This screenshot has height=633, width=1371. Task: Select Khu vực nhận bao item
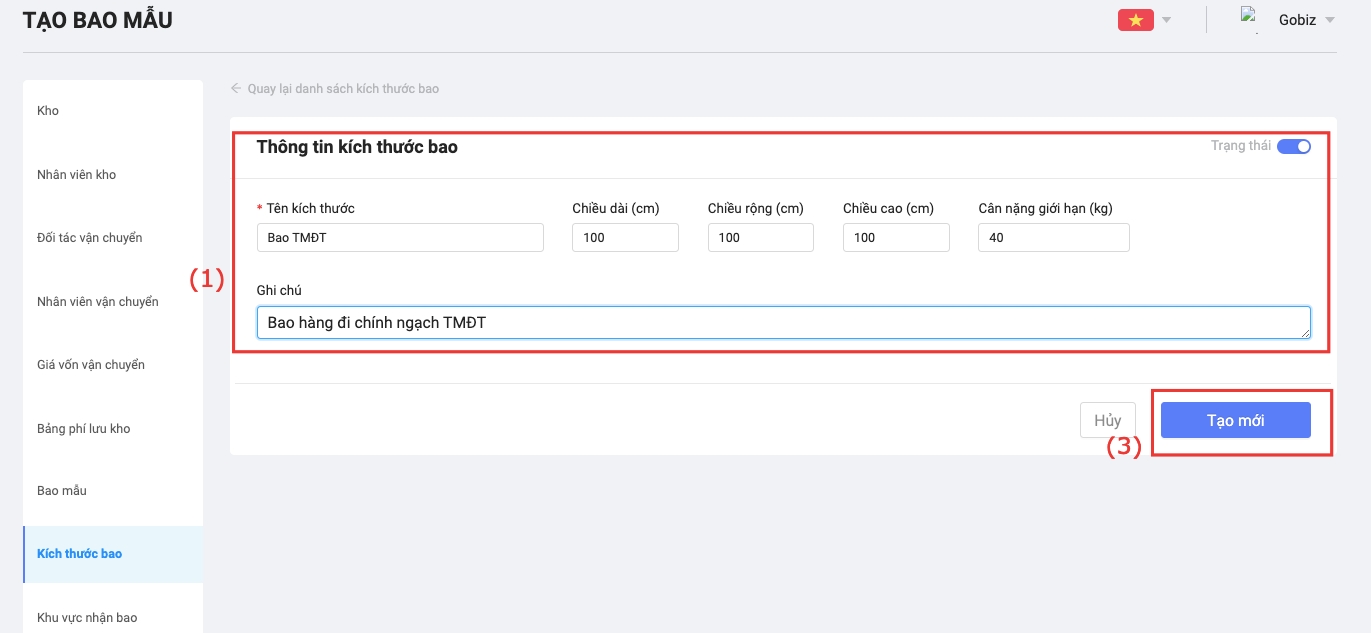point(86,618)
